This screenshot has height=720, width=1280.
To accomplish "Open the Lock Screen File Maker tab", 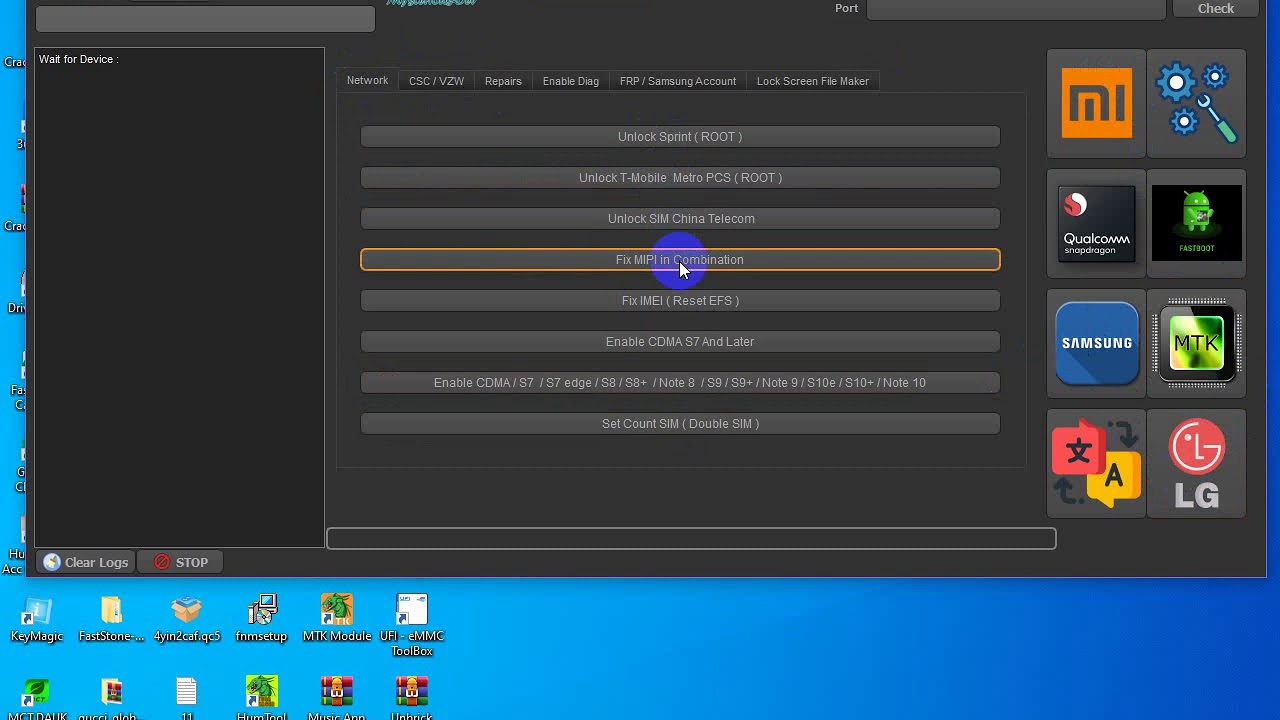I will click(x=812, y=81).
